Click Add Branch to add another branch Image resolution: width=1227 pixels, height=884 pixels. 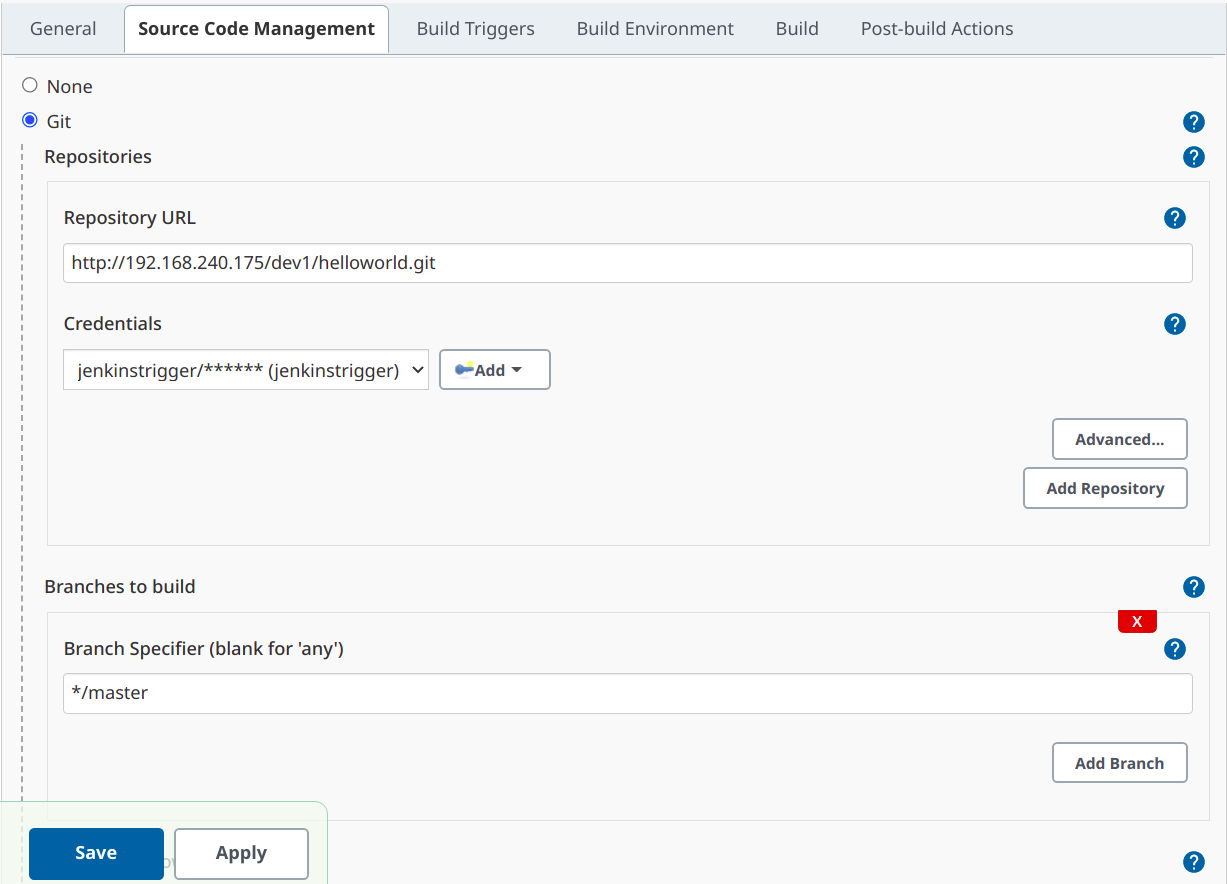pos(1119,762)
